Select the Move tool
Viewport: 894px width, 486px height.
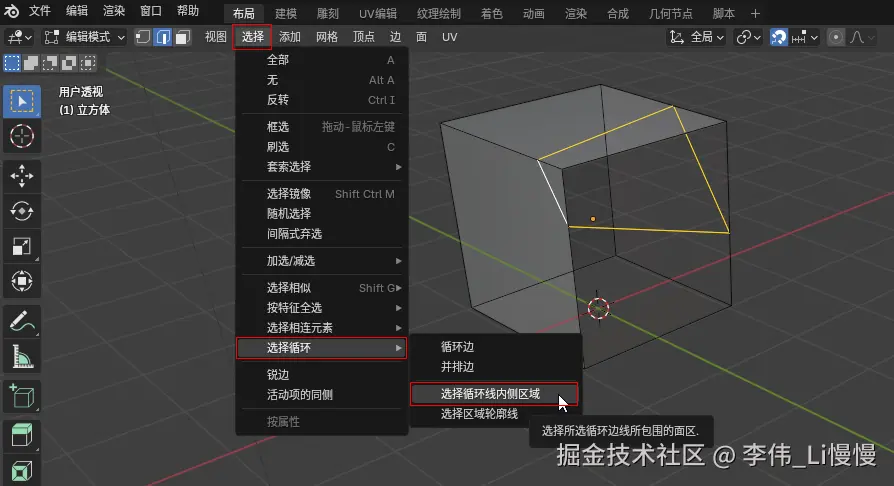click(x=22, y=176)
